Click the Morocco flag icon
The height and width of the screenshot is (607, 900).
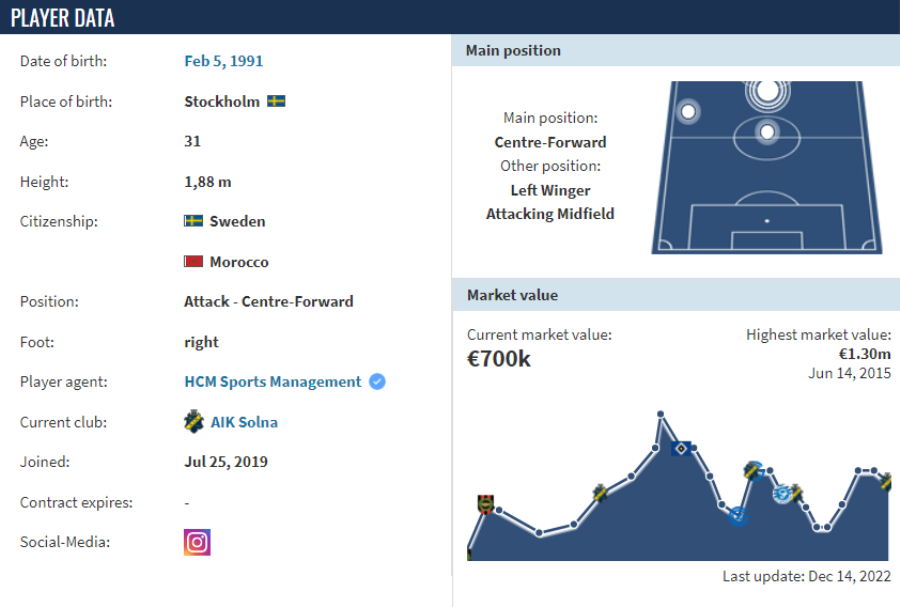[x=194, y=262]
